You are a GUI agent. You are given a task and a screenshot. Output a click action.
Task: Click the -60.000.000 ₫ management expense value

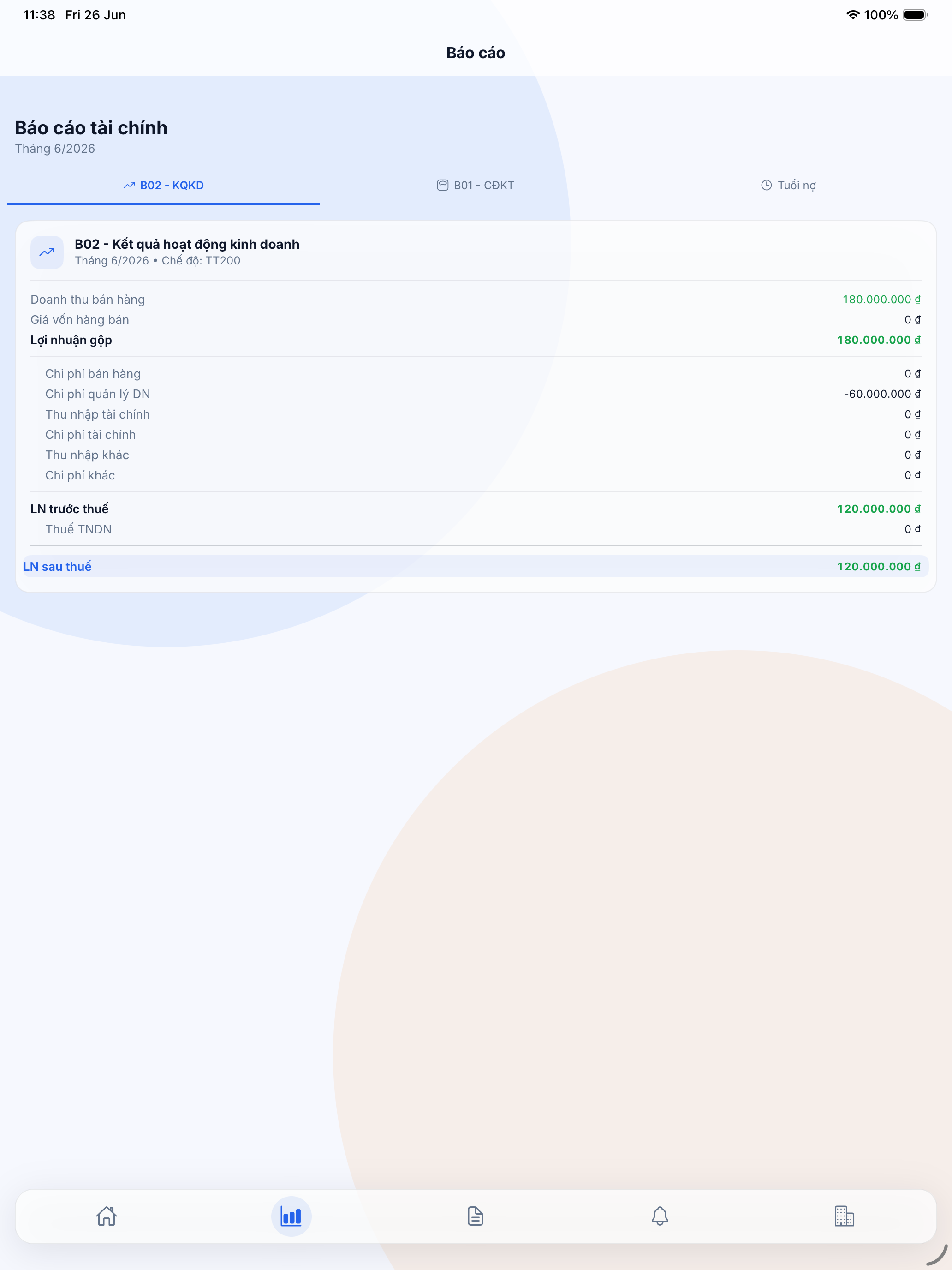coord(882,394)
